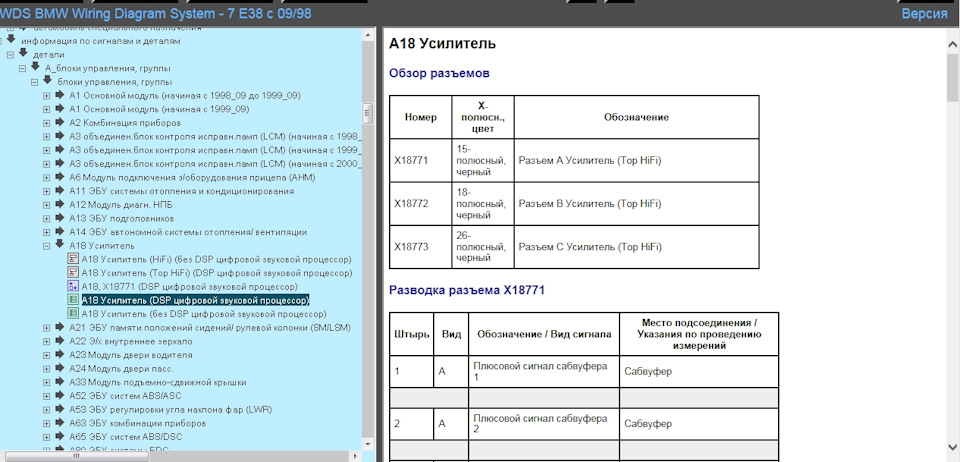
Task: Click the content pane scroll-up arrow
Action: pyautogui.click(x=953, y=45)
